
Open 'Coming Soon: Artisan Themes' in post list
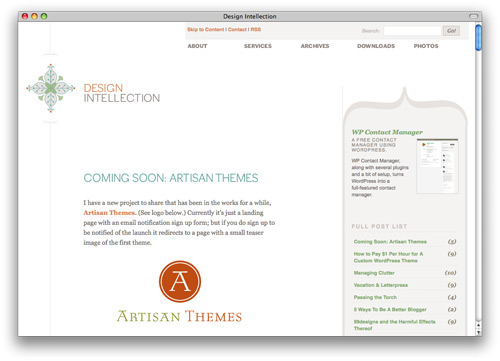(x=390, y=242)
